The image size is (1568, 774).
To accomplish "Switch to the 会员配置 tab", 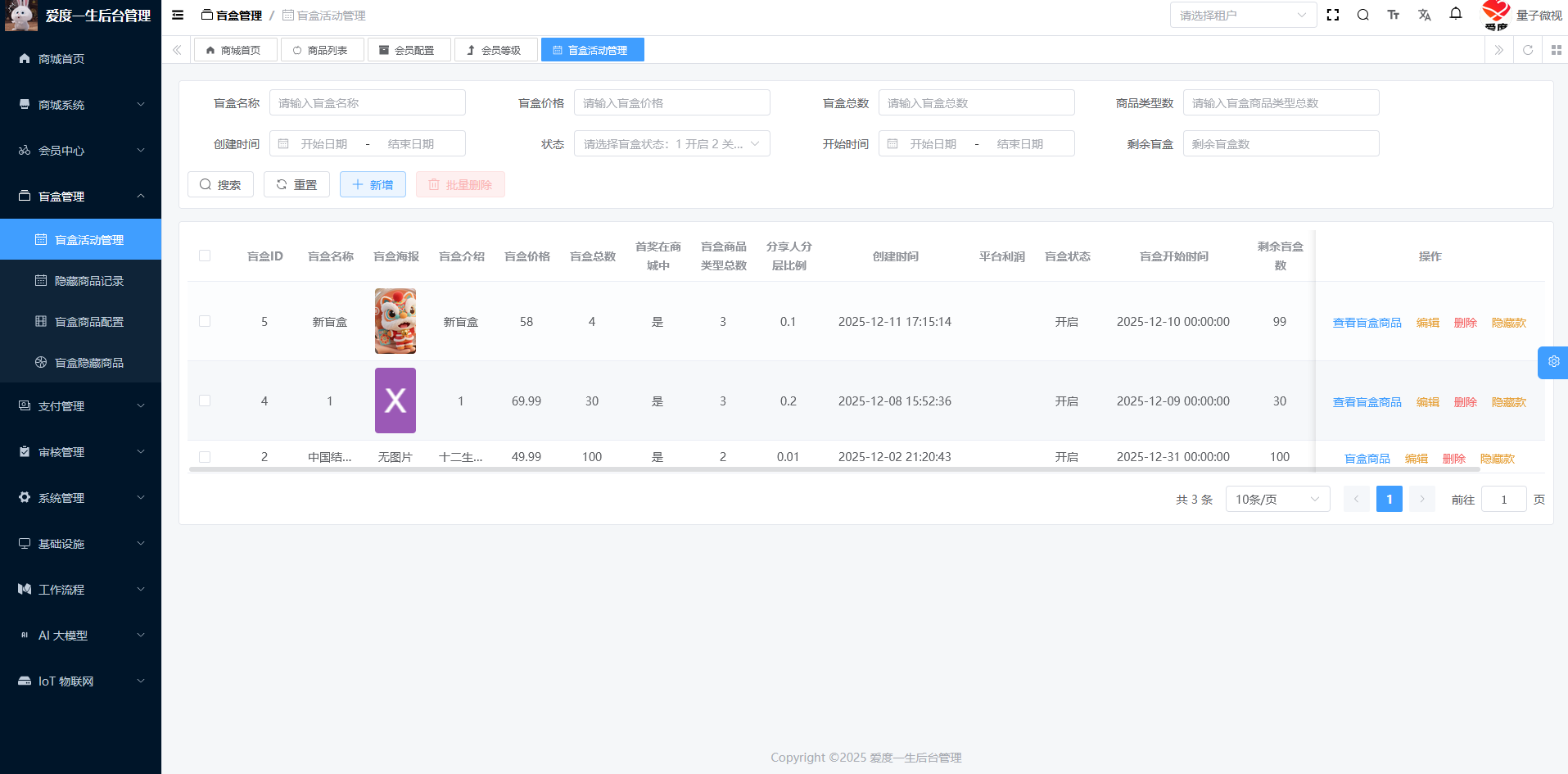I will 409,50.
